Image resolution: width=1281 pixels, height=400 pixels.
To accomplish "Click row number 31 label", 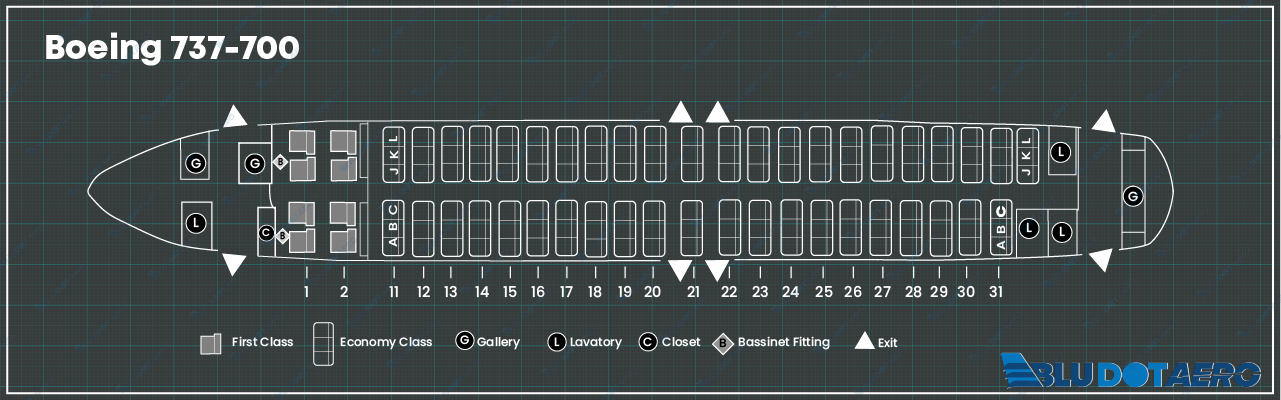I will point(996,292).
